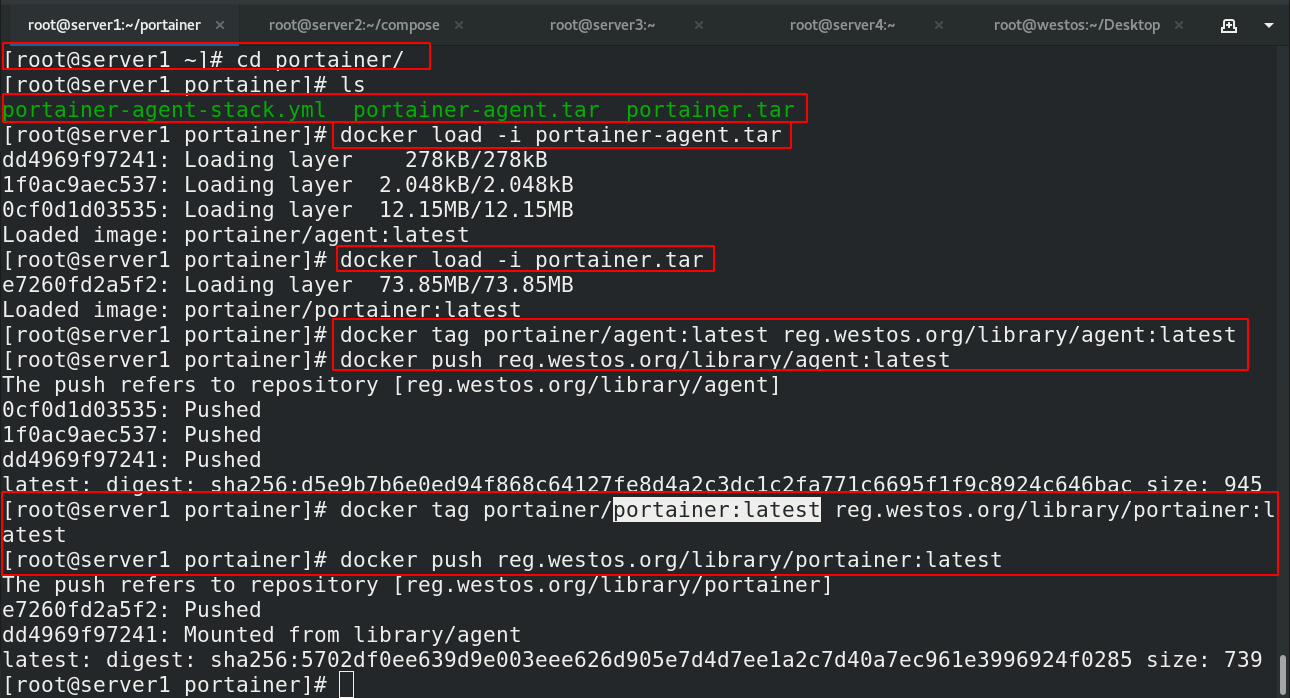Image resolution: width=1290 pixels, height=698 pixels.
Task: Click the '1f0ac9aec537: Loading layer' line
Action: pos(288,184)
